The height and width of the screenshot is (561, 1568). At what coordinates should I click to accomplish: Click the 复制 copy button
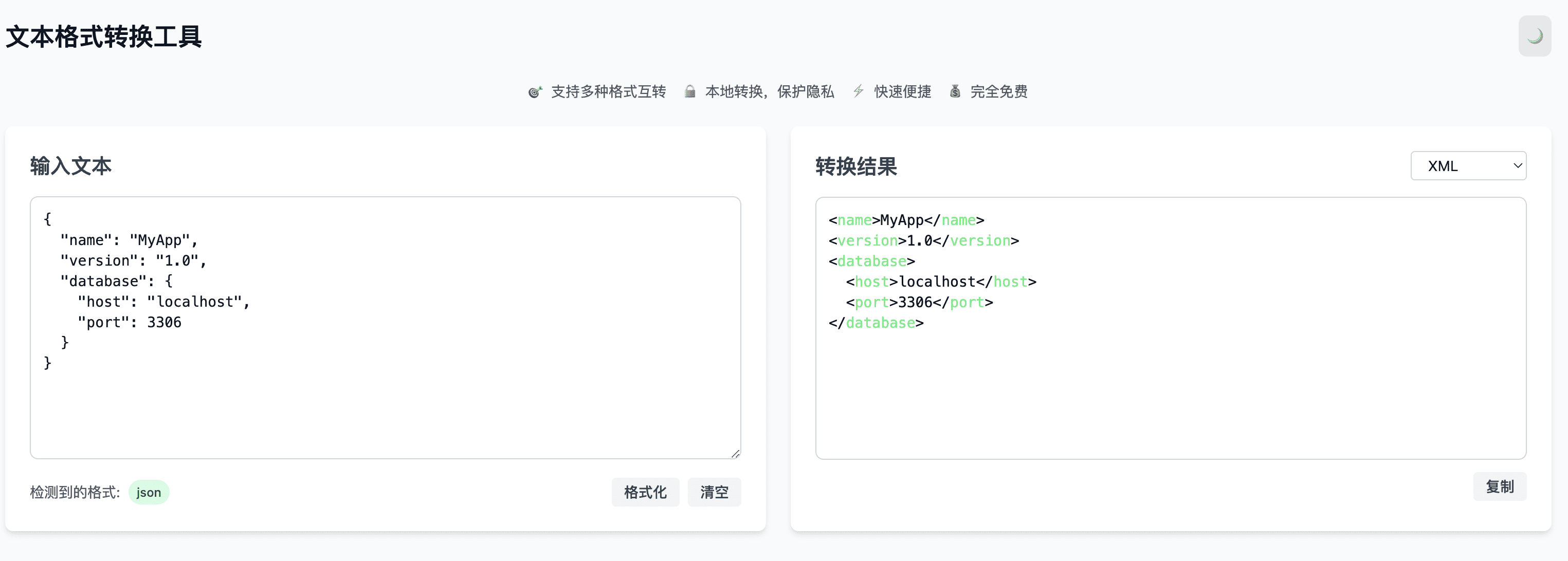tap(1499, 487)
